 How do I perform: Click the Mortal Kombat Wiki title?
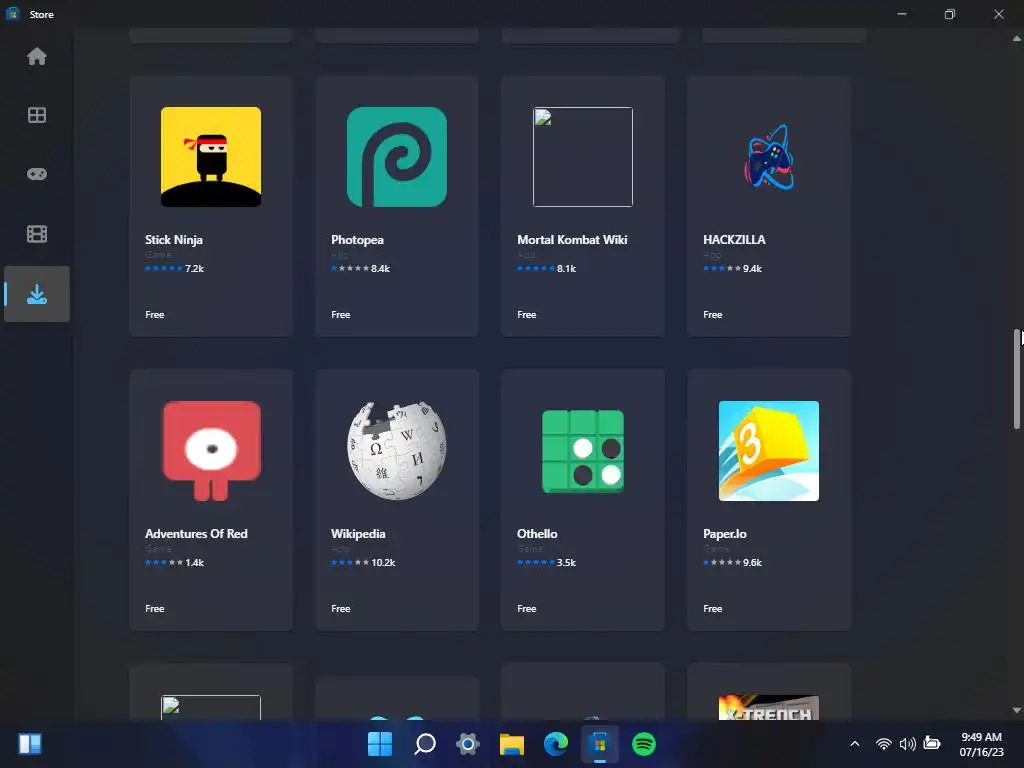[x=572, y=240]
